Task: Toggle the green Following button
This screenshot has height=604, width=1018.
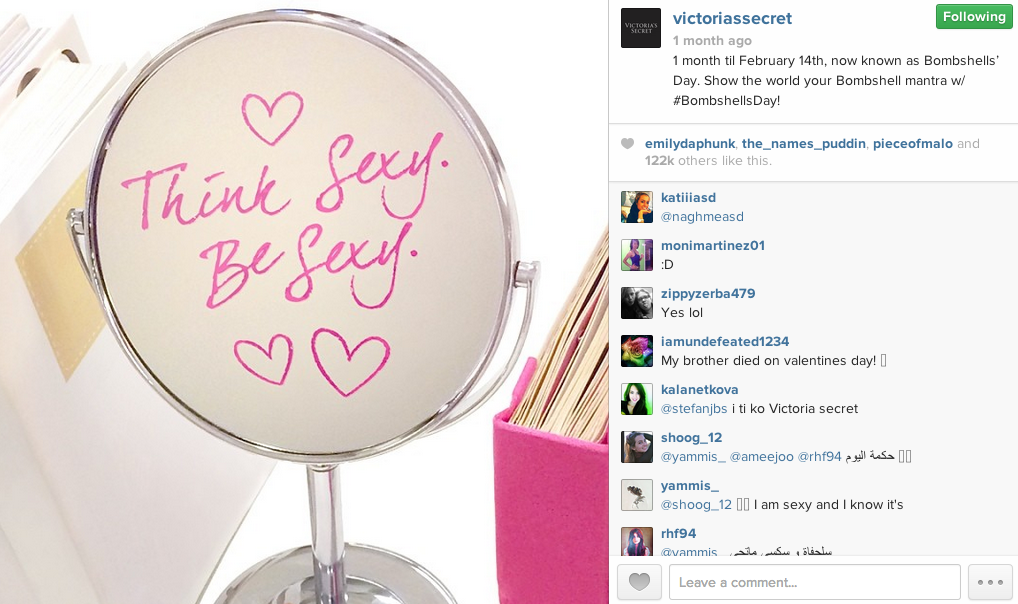Action: 974,17
